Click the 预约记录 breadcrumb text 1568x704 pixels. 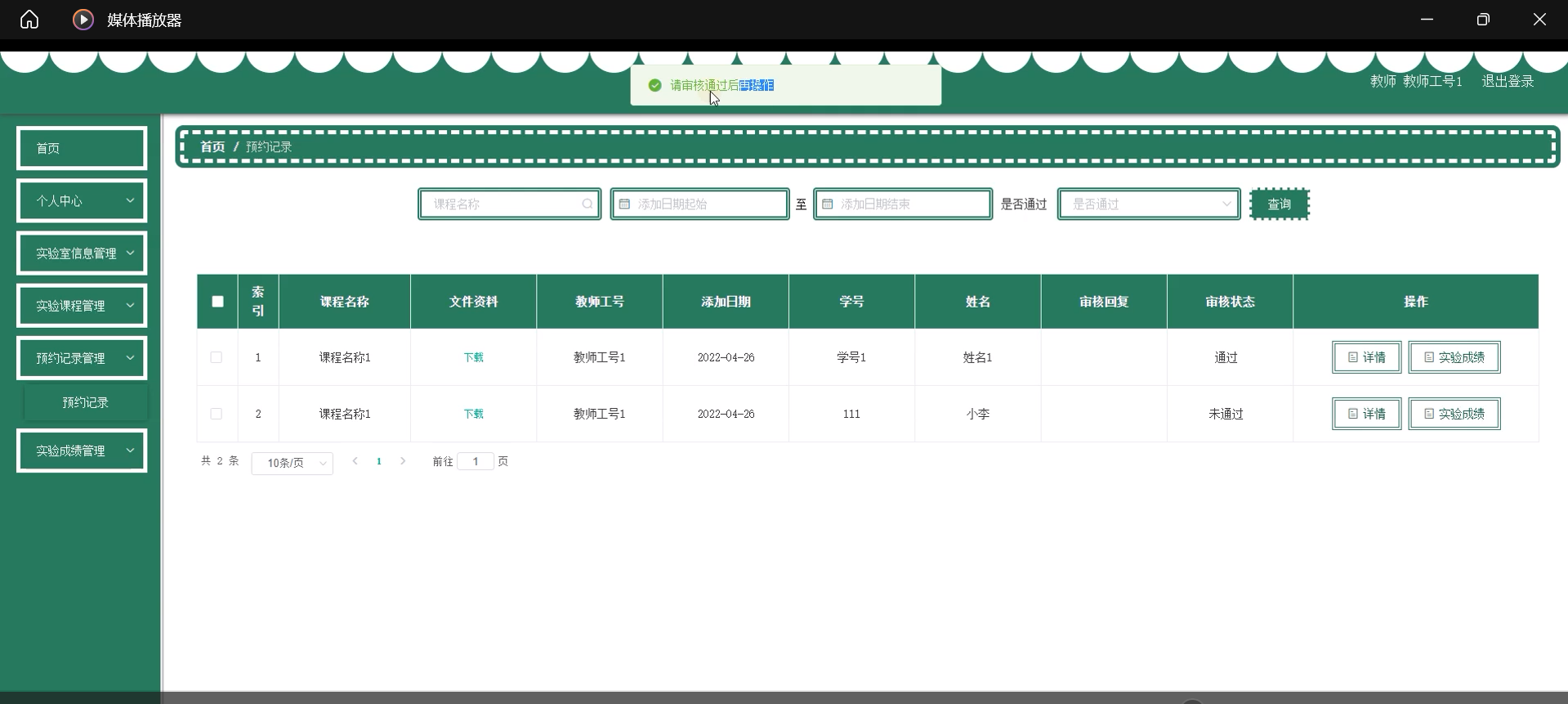point(269,147)
